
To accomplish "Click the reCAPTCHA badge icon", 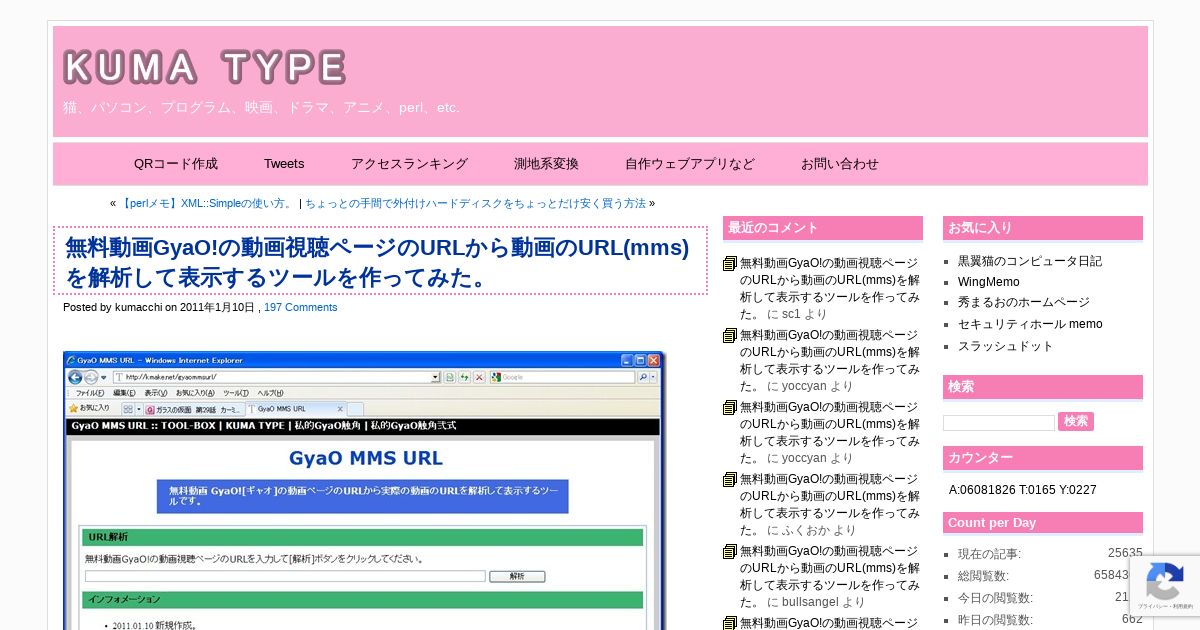I will [x=1164, y=583].
